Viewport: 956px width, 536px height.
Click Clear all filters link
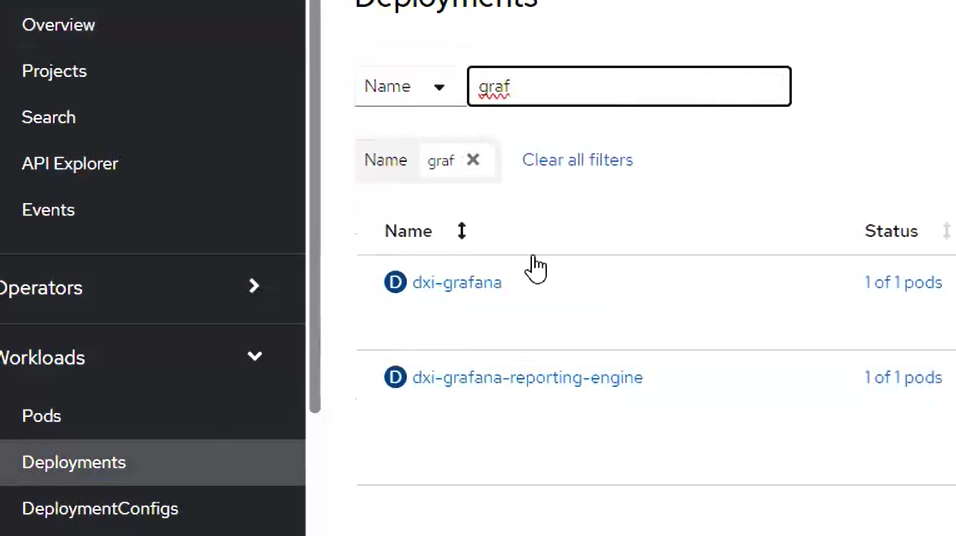[x=577, y=160]
